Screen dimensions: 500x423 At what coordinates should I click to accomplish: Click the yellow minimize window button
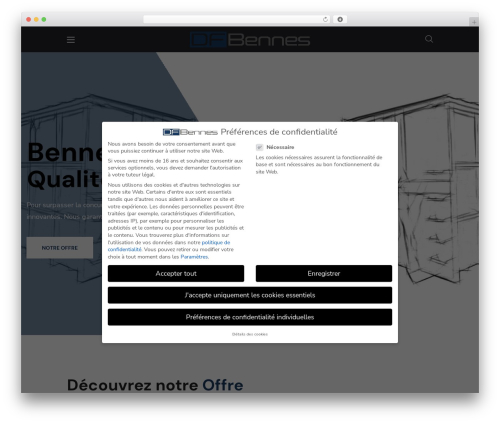[36, 20]
